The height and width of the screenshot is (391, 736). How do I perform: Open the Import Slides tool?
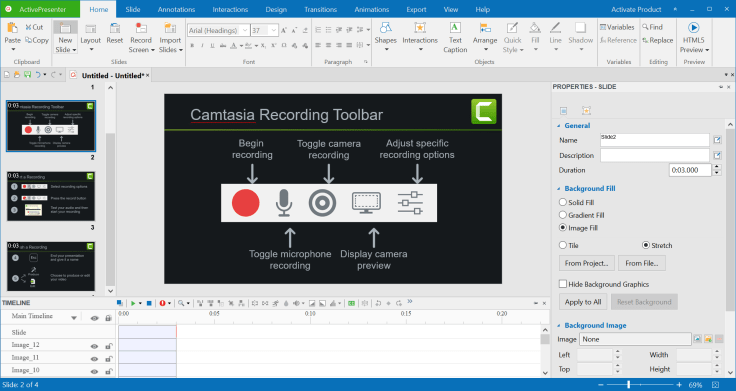(x=170, y=37)
